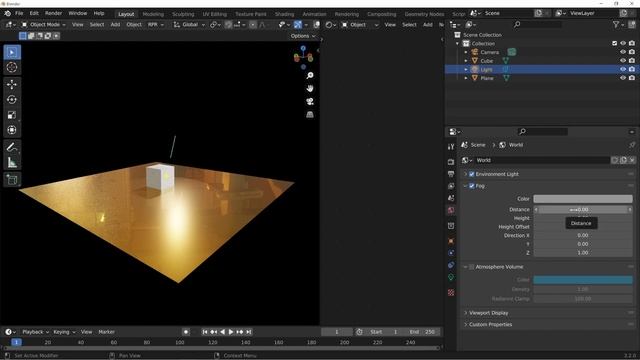Screen dimensions: 640x360
Task: Hide the Plane with its eye icon
Action: (623, 78)
